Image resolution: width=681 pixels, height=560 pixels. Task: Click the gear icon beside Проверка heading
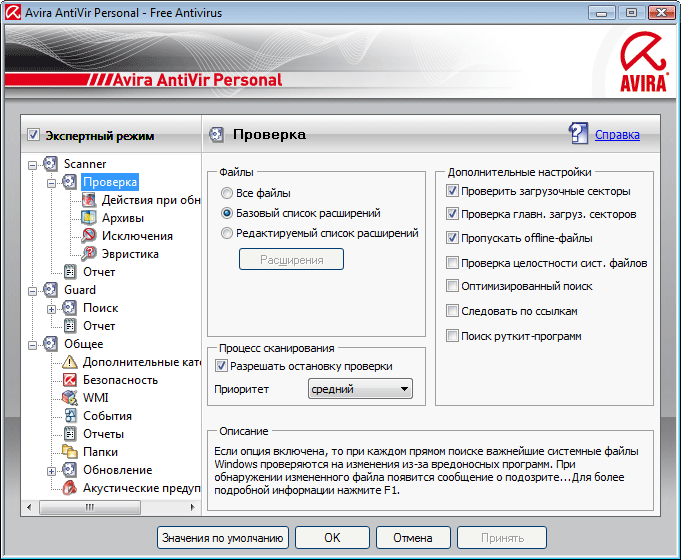tap(216, 135)
